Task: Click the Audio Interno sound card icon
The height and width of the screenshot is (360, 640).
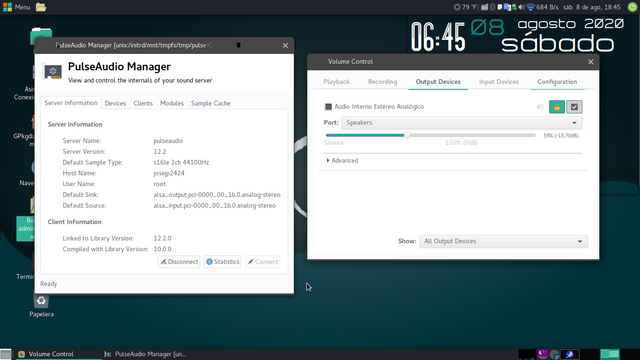Action: (x=328, y=107)
